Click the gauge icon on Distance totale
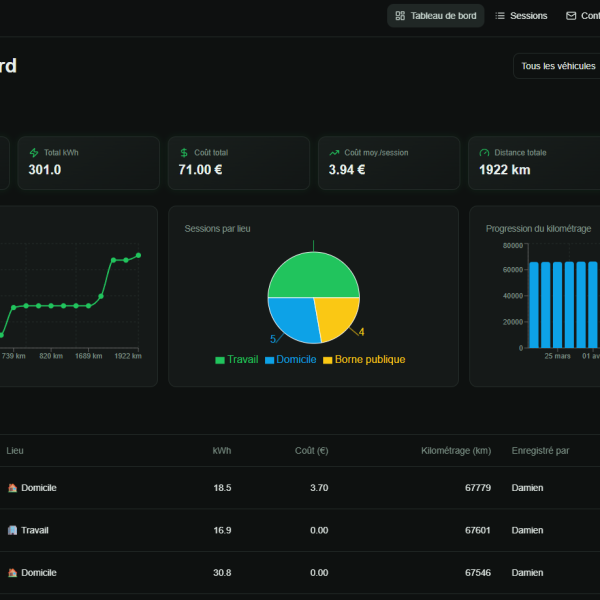The width and height of the screenshot is (600, 600). 485,153
